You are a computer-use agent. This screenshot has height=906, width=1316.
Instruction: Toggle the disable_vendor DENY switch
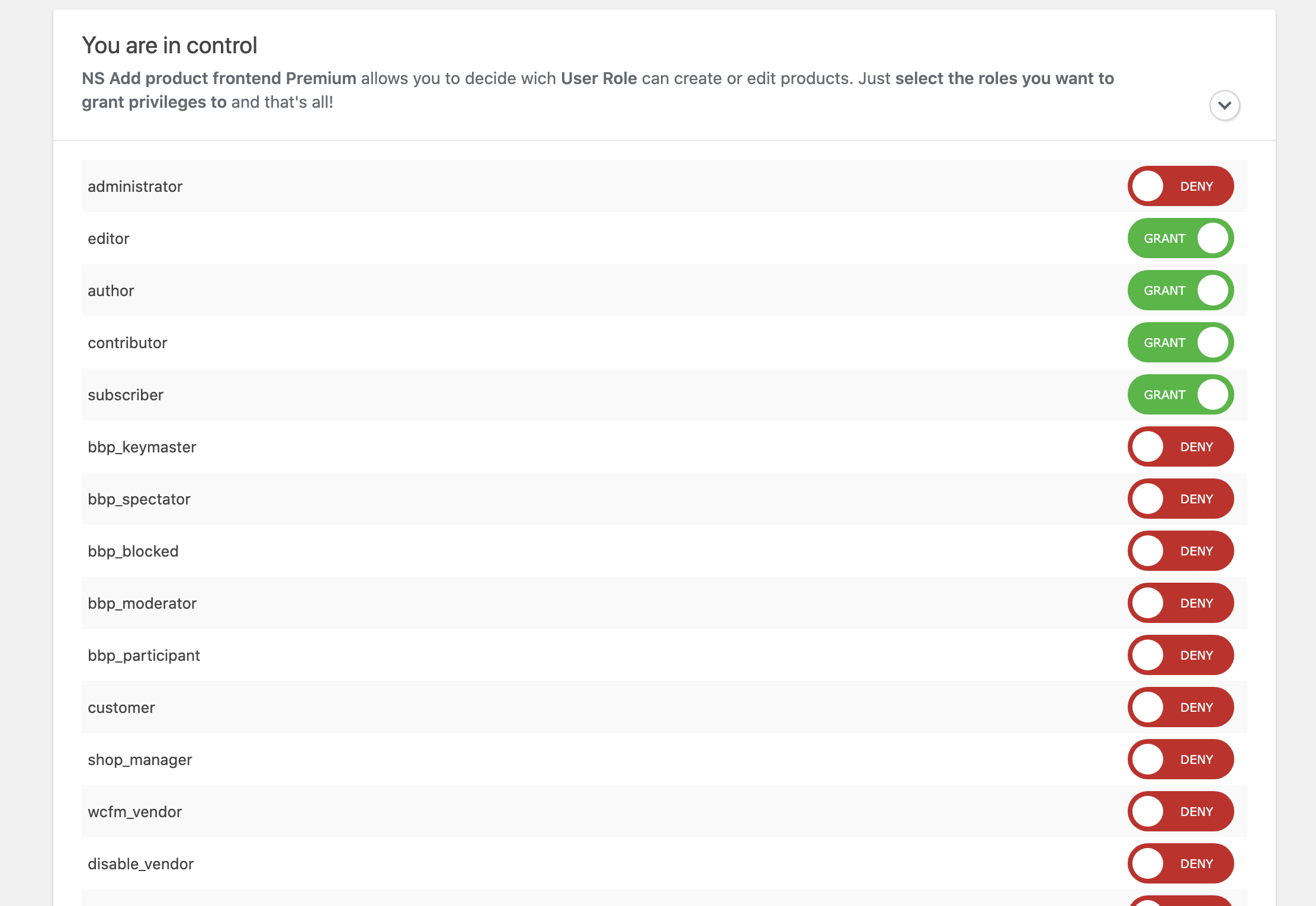pos(1180,863)
